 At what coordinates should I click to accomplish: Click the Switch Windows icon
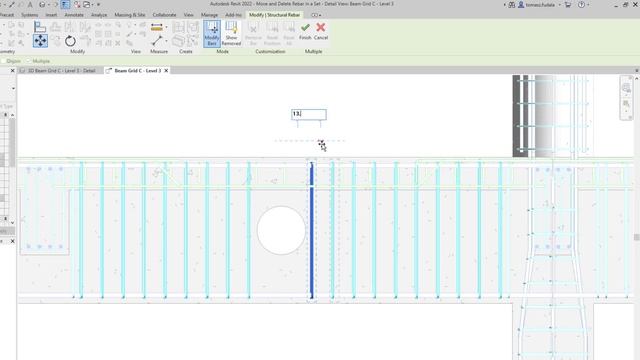coord(87,5)
